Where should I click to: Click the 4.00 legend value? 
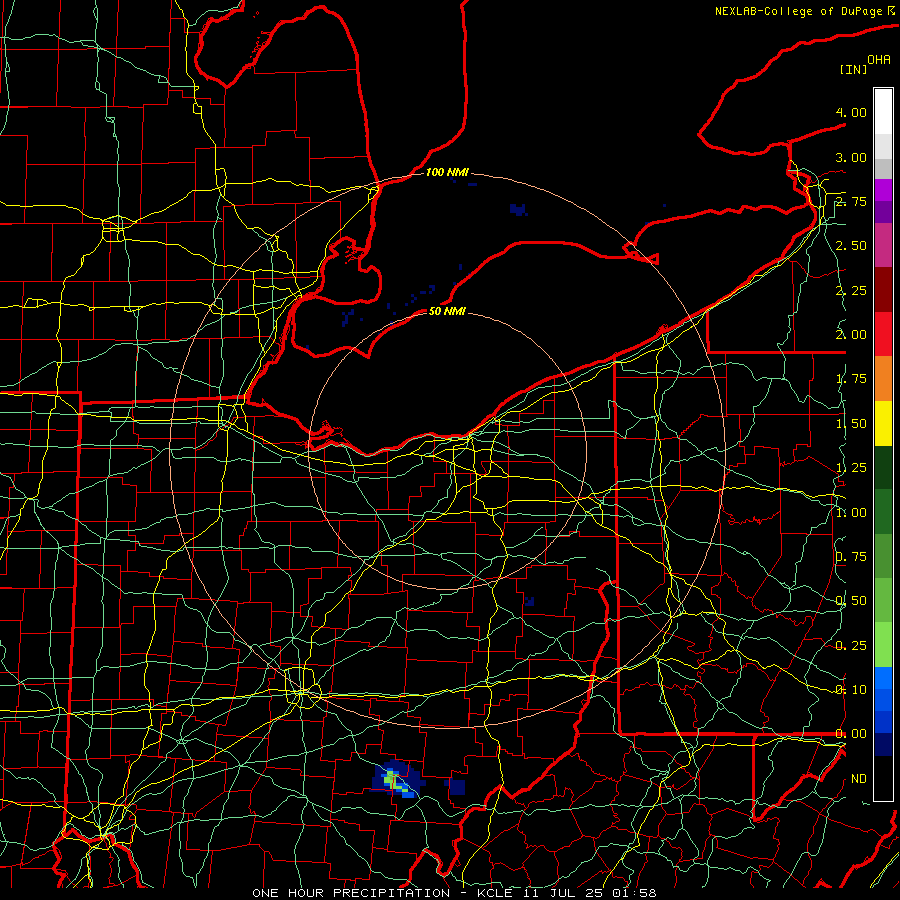coord(851,112)
